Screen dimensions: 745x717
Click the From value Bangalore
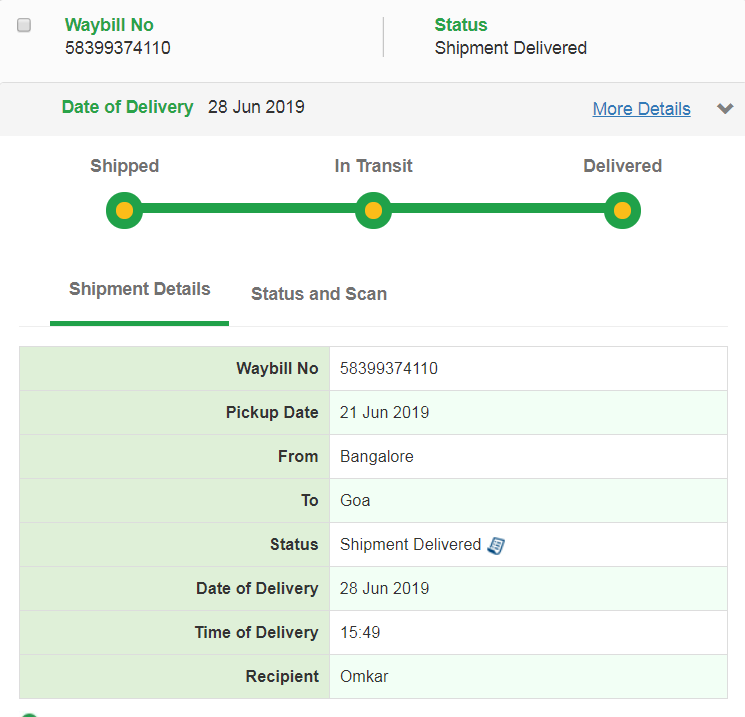[377, 457]
